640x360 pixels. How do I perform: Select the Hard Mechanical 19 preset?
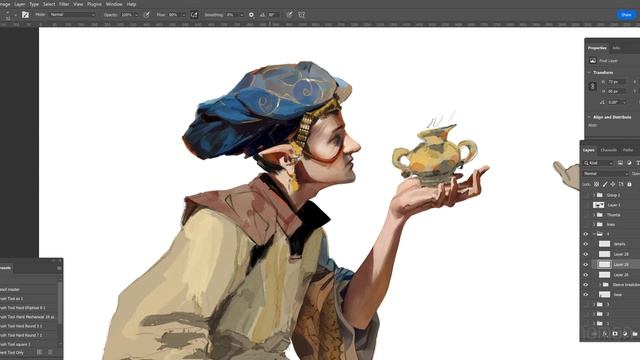28,317
